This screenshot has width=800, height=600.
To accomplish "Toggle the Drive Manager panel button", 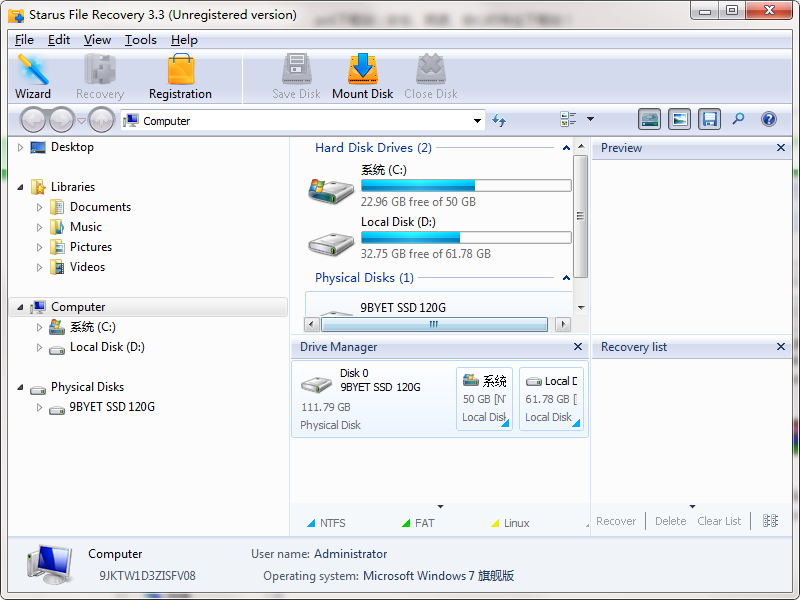I will coord(649,119).
